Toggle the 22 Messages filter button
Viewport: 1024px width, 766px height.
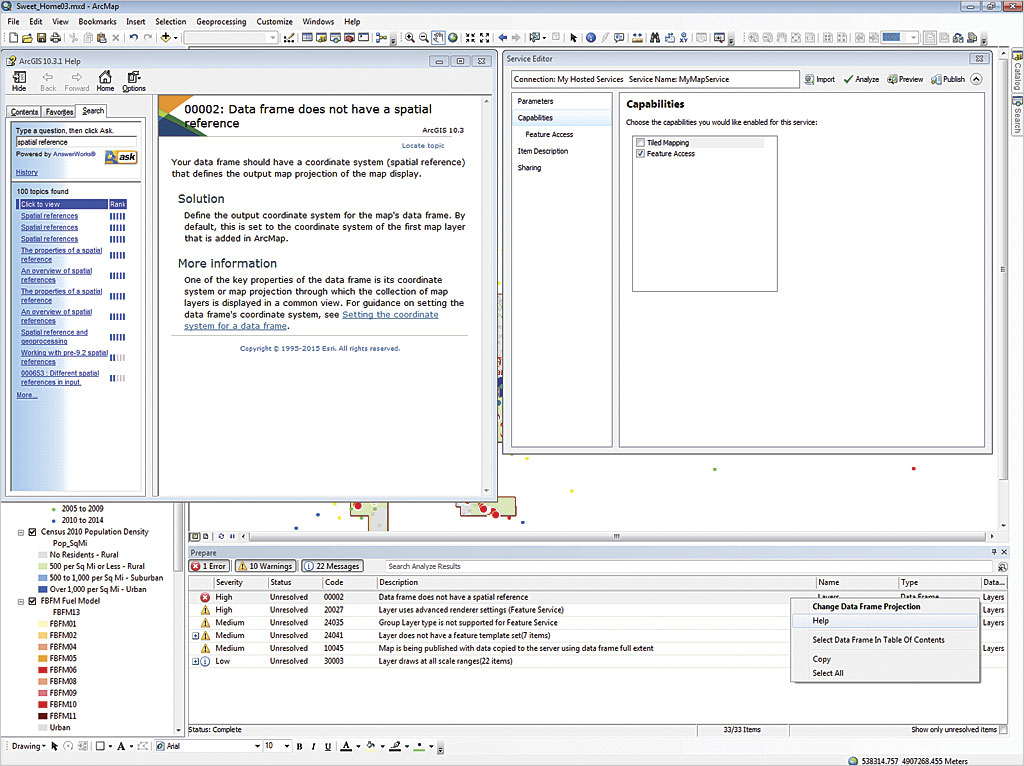332,566
